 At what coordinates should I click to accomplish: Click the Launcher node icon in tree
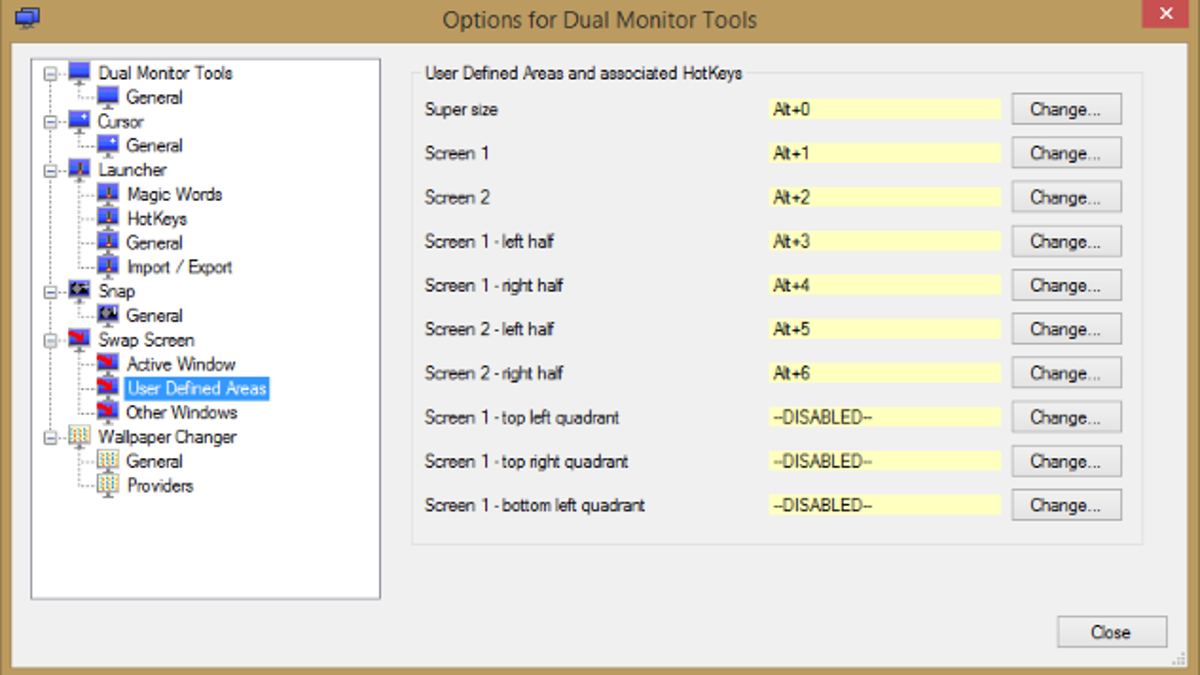[x=80, y=171]
